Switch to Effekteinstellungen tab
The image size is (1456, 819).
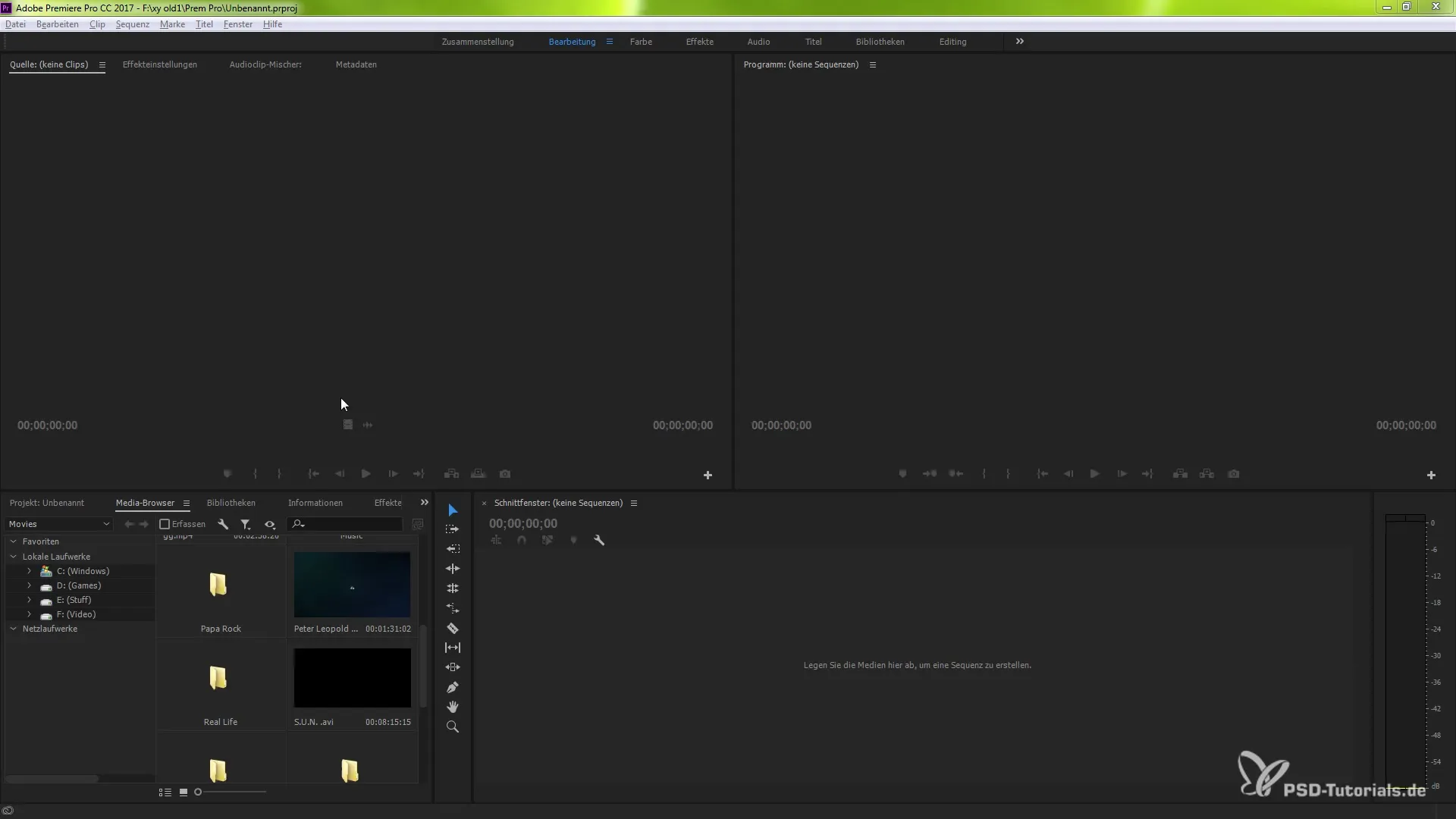160,64
